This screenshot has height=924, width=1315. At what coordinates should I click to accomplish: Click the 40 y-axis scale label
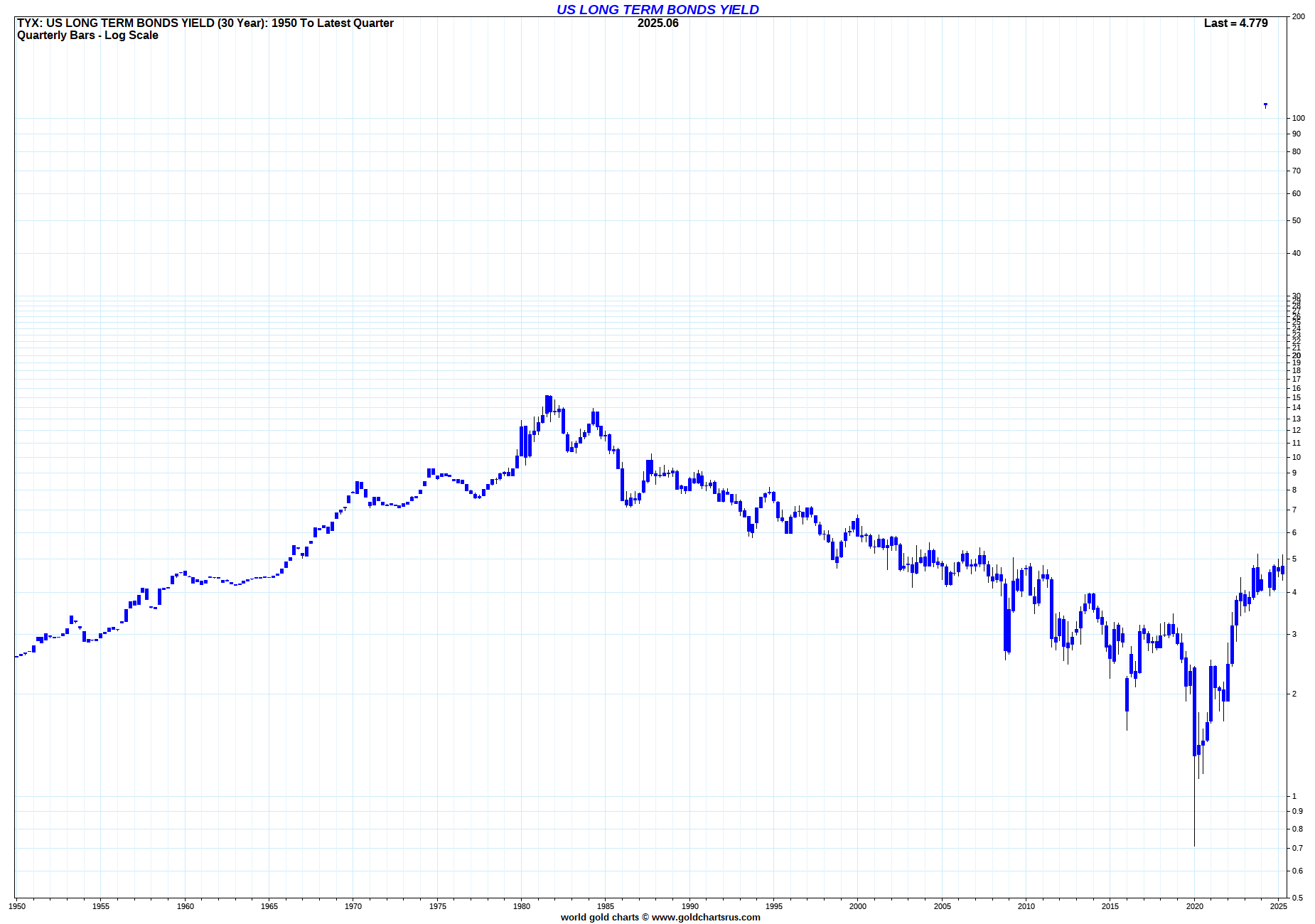1297,253
